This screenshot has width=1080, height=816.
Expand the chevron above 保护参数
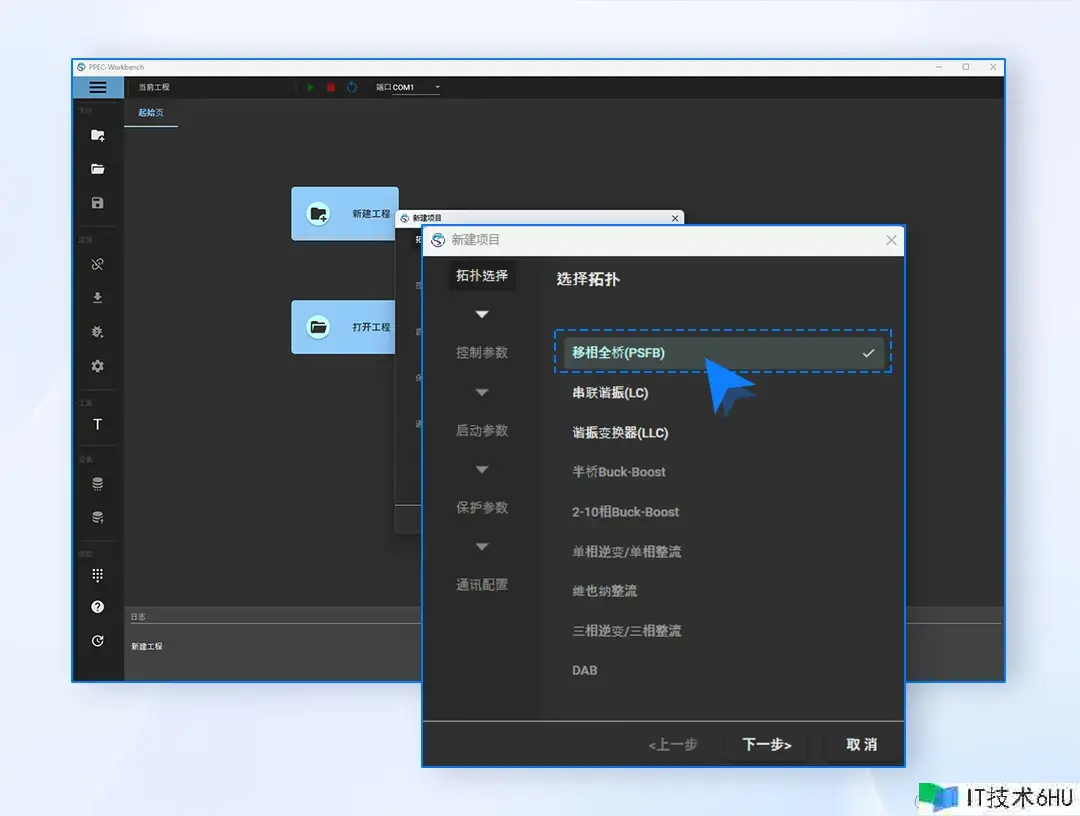[482, 469]
